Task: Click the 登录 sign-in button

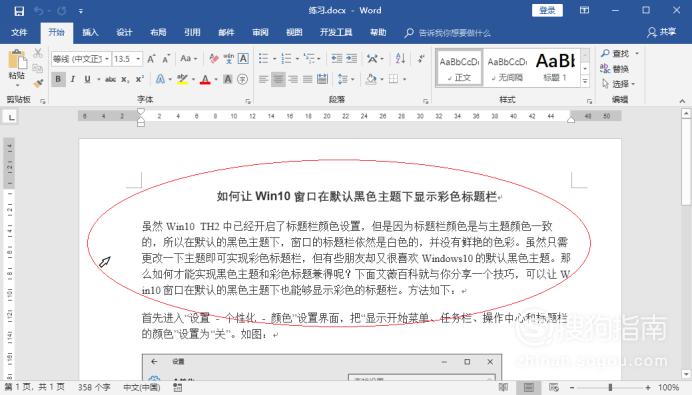Action: point(547,11)
